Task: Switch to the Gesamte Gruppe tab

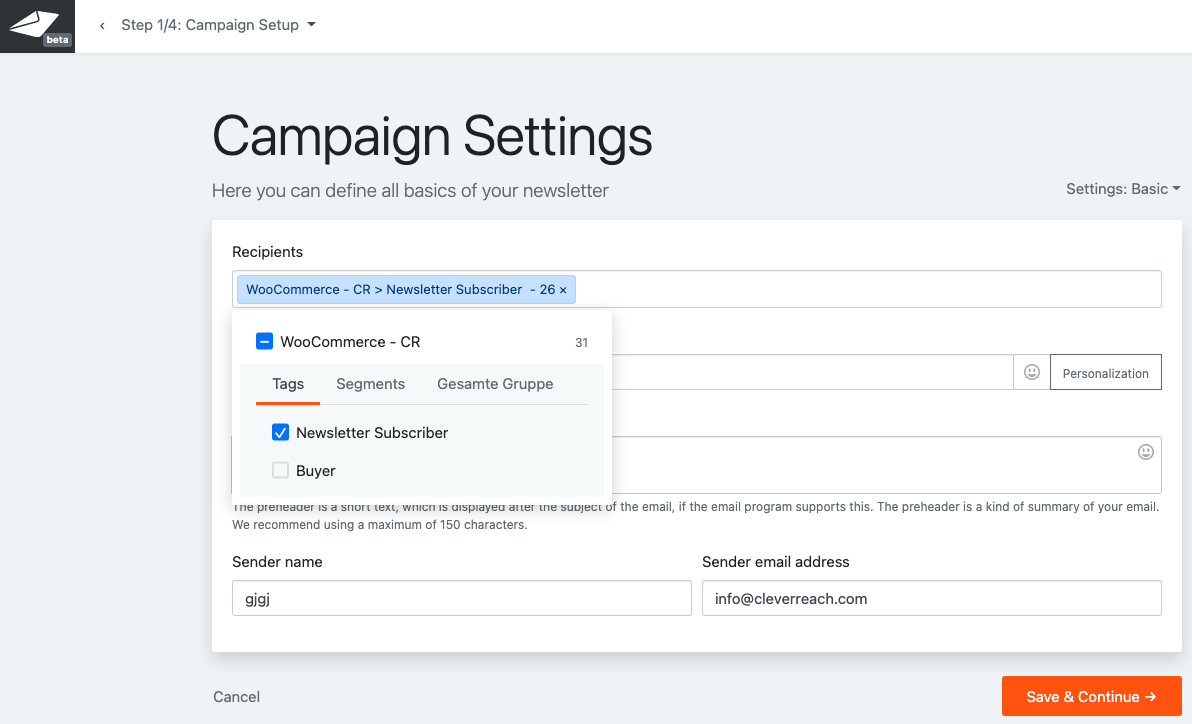Action: 495,384
